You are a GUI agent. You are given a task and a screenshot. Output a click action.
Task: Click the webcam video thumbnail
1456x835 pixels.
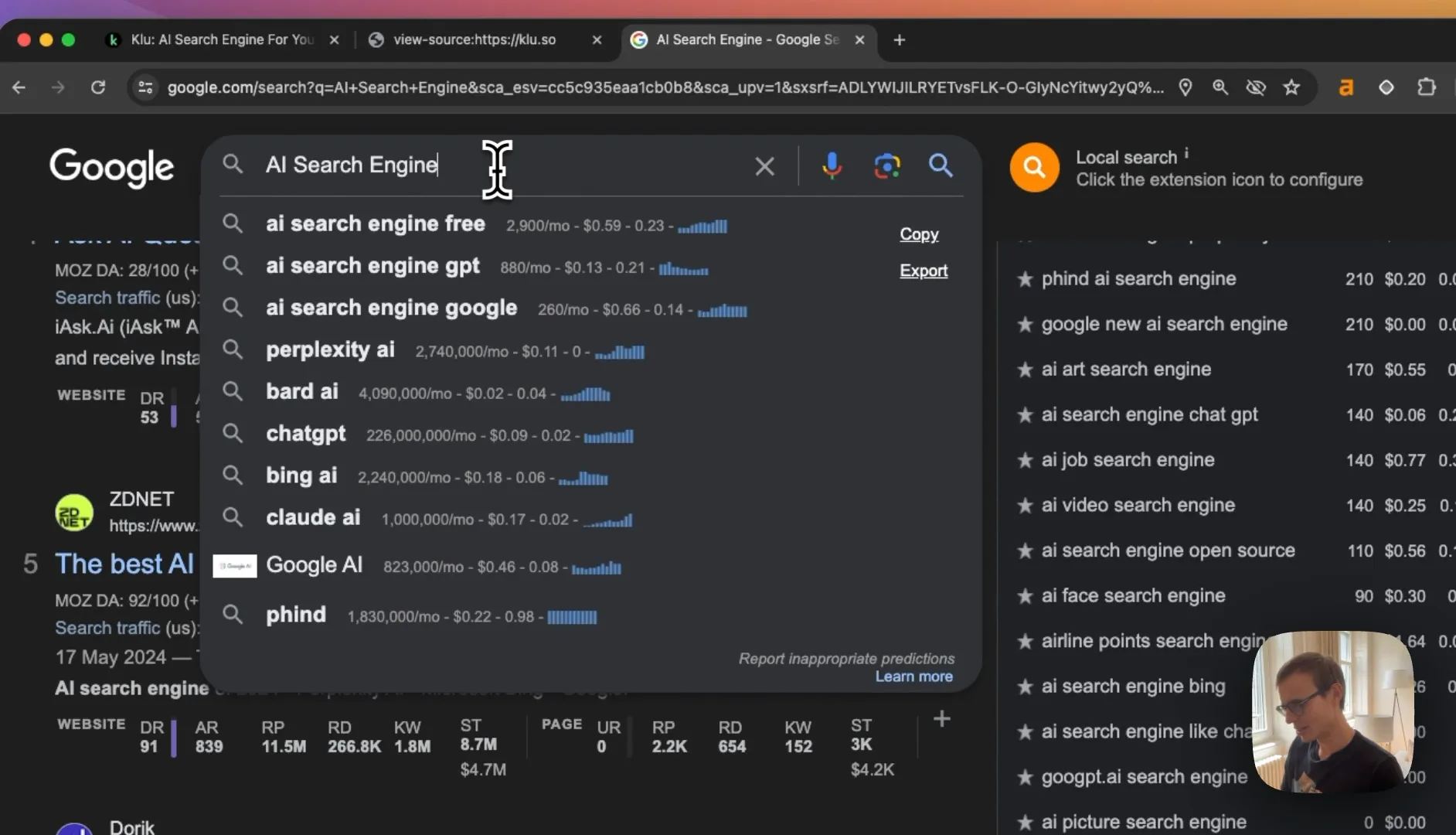(1333, 711)
